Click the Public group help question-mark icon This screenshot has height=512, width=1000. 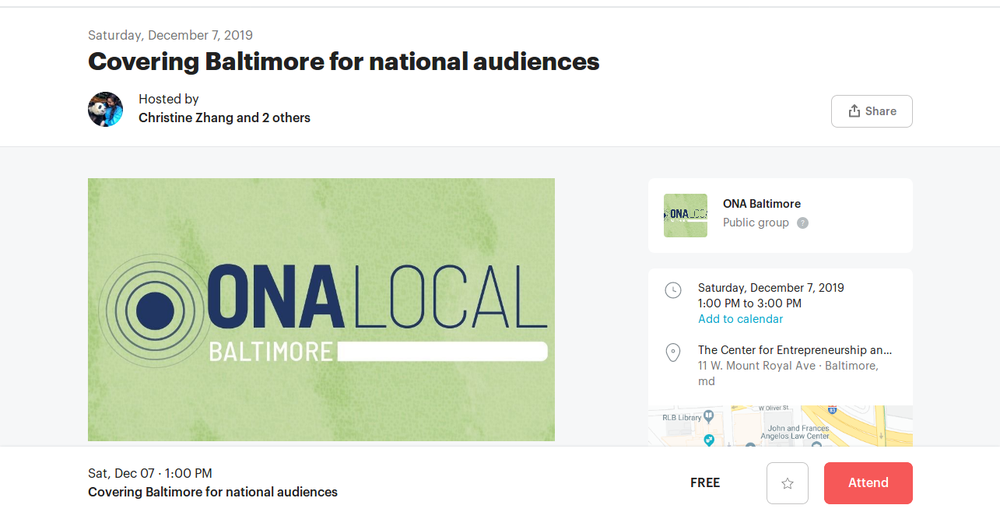pos(803,223)
